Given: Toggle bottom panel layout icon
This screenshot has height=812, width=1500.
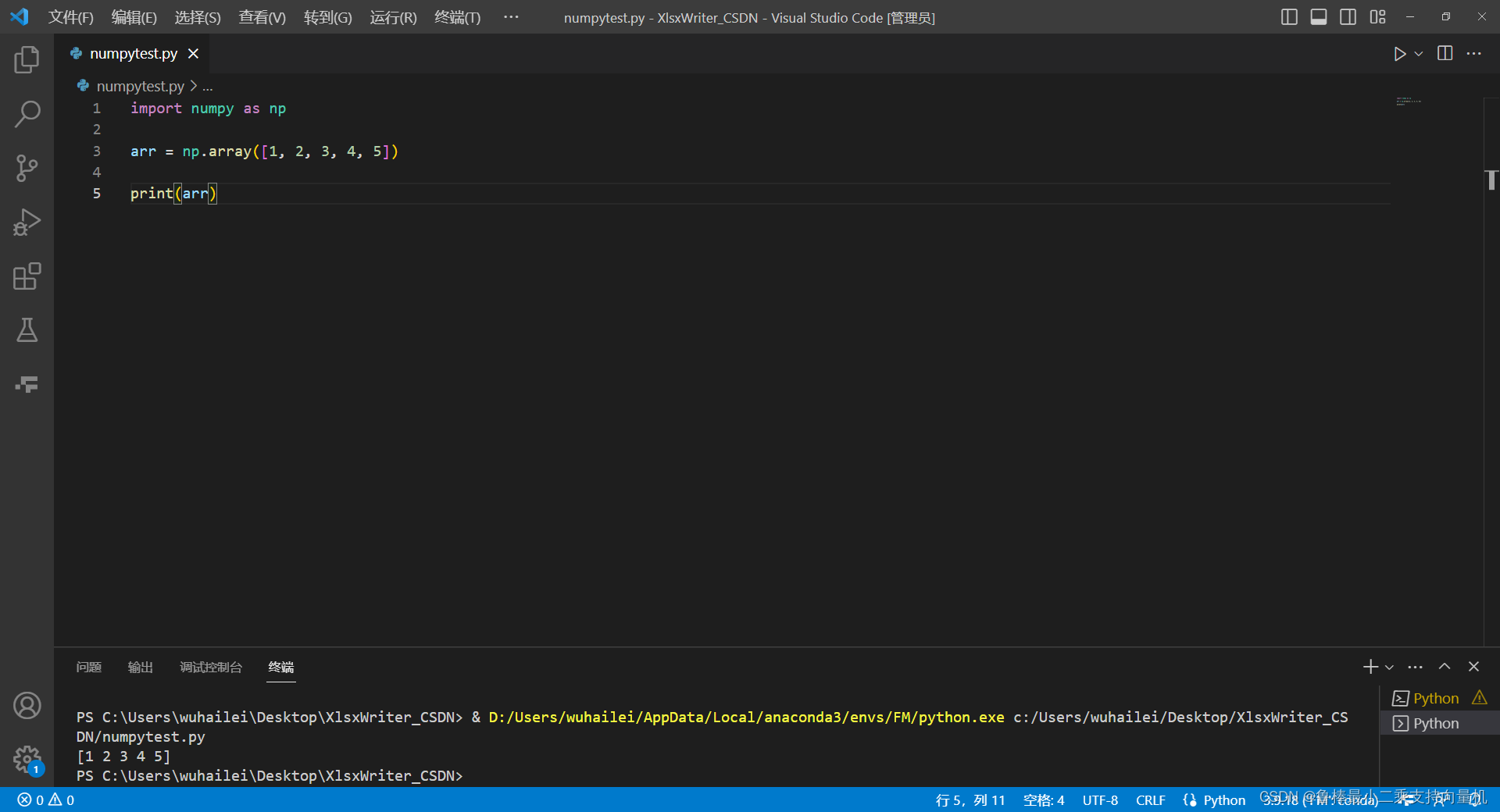Looking at the screenshot, I should click(x=1319, y=17).
